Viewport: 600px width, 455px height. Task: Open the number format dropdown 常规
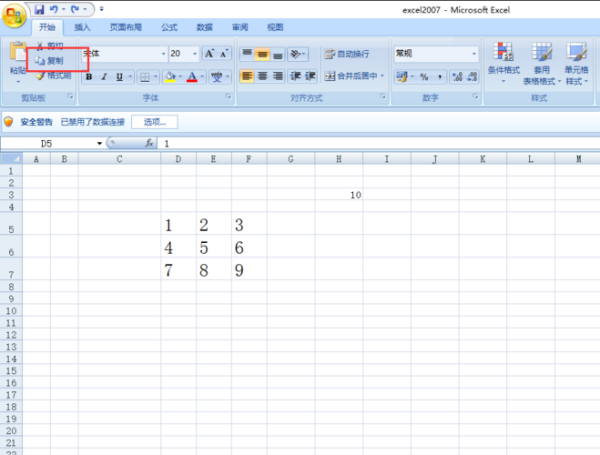pyautogui.click(x=474, y=54)
